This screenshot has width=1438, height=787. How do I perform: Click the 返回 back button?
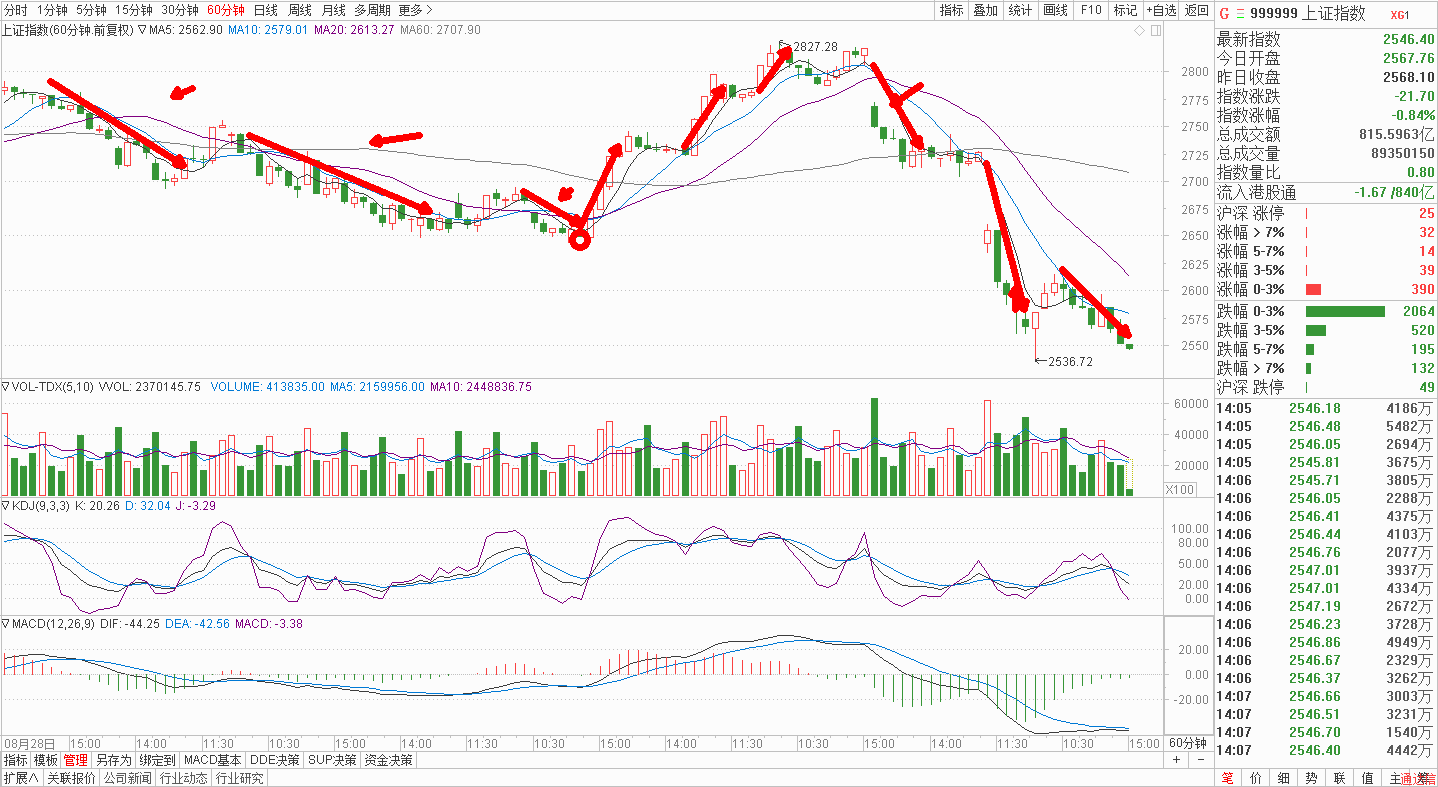coord(1196,10)
